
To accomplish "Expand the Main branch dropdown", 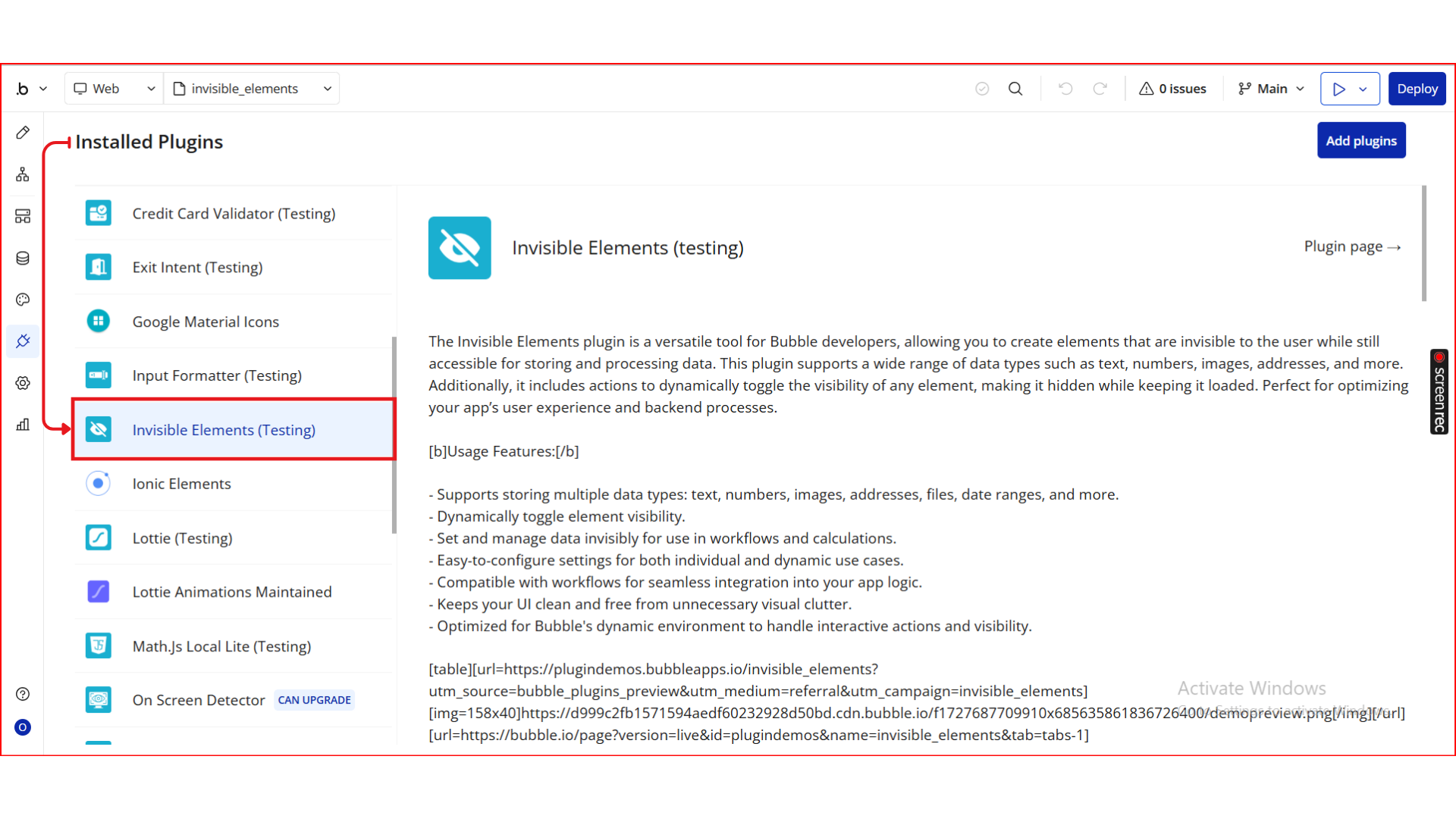I will click(1271, 89).
